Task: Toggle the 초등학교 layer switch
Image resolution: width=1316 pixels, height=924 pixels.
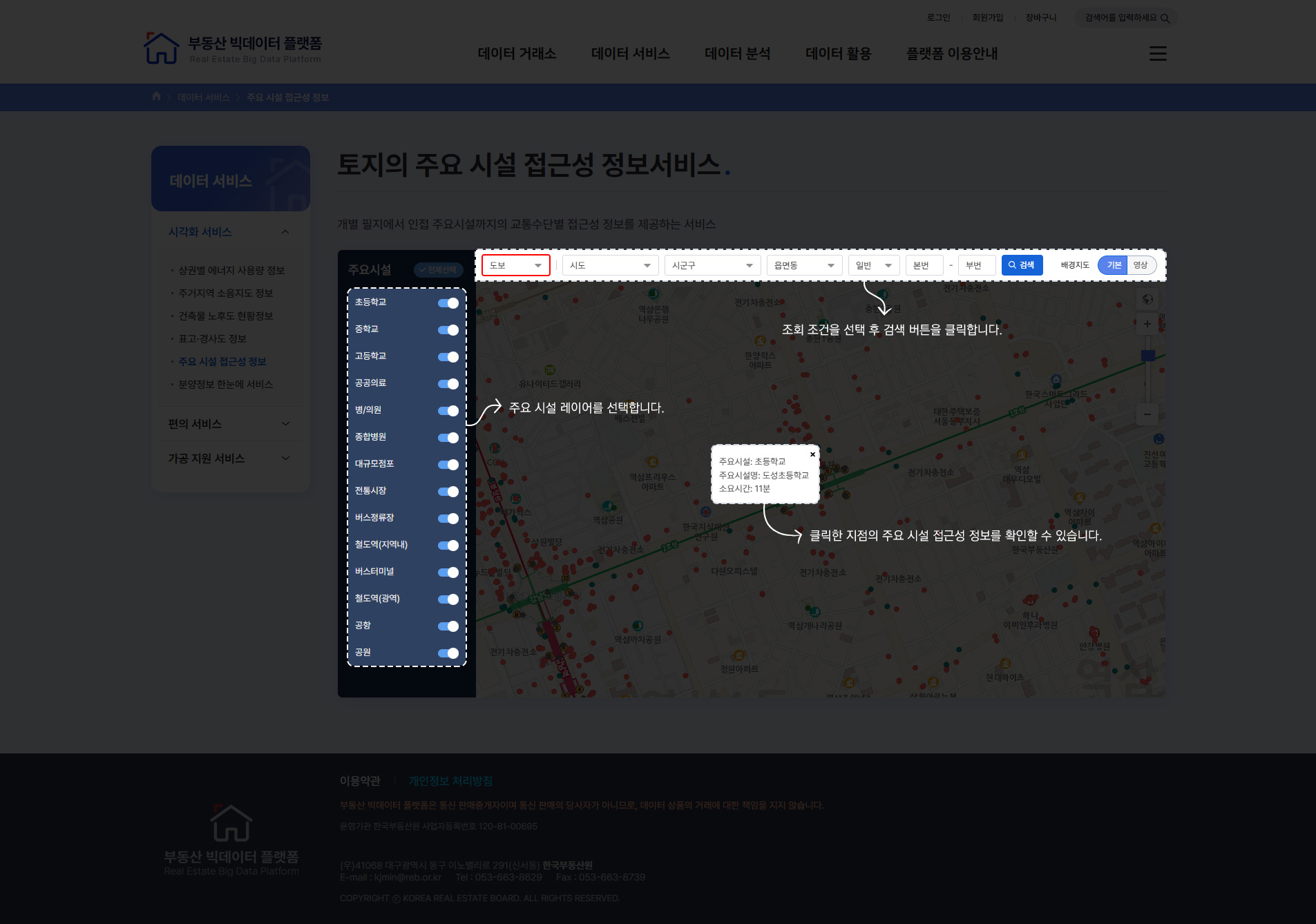Action: coord(448,303)
